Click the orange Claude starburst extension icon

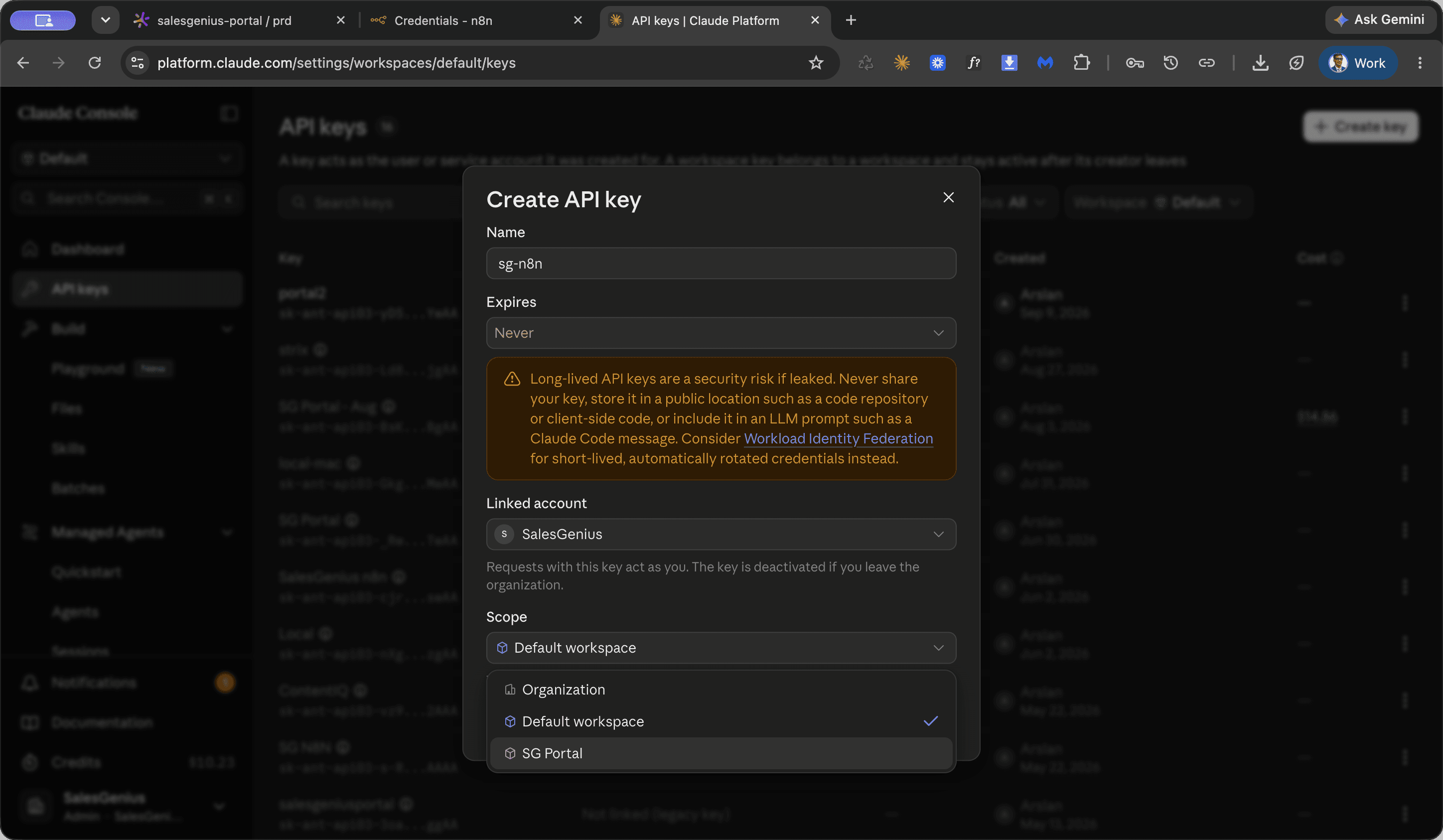(x=902, y=63)
